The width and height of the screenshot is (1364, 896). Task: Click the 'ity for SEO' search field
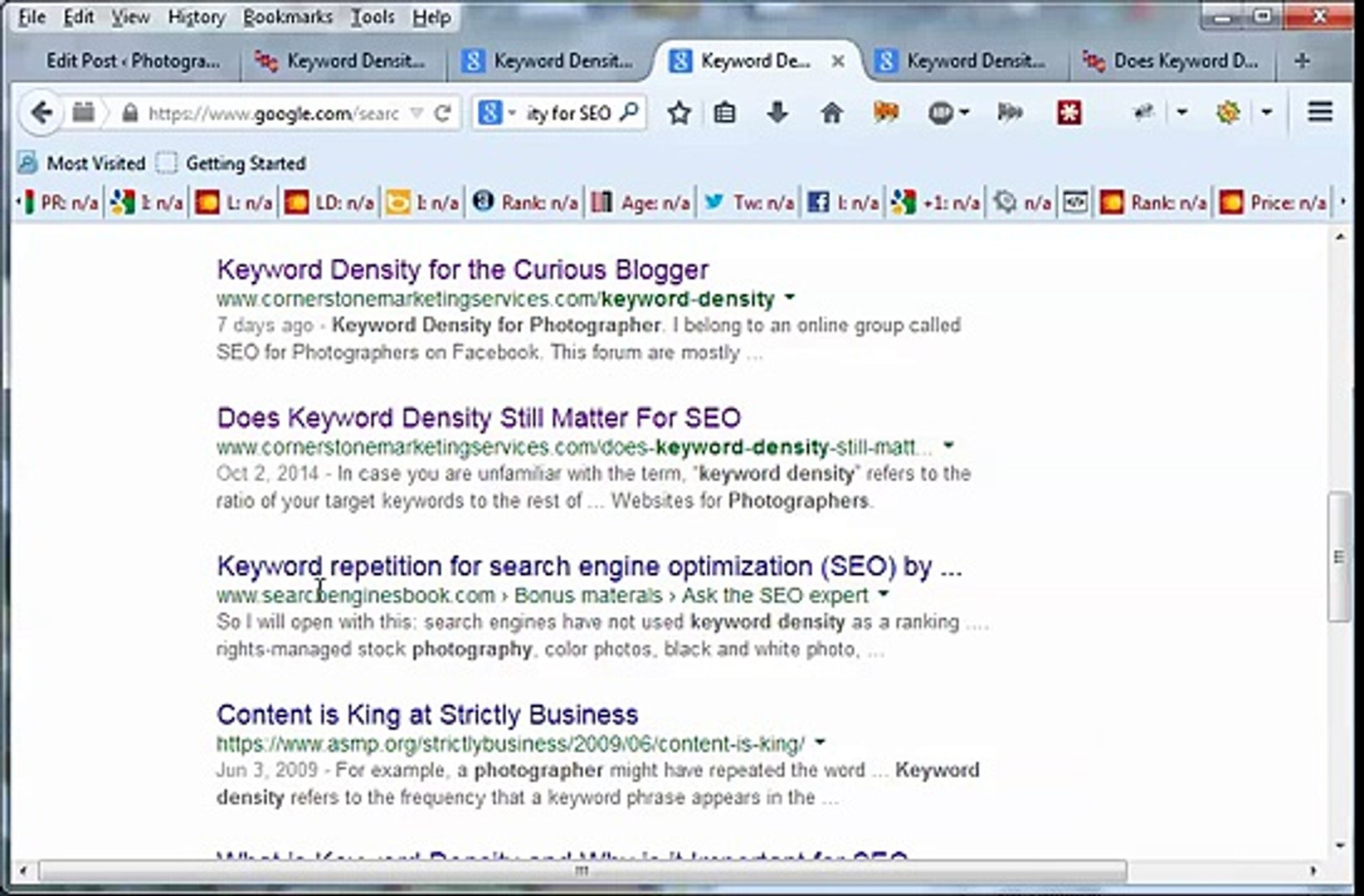(x=568, y=113)
